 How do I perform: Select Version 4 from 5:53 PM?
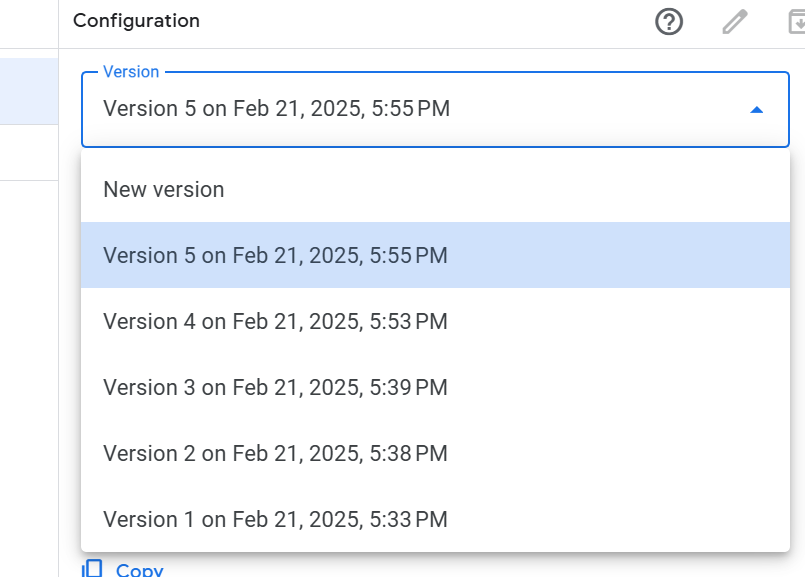[275, 321]
